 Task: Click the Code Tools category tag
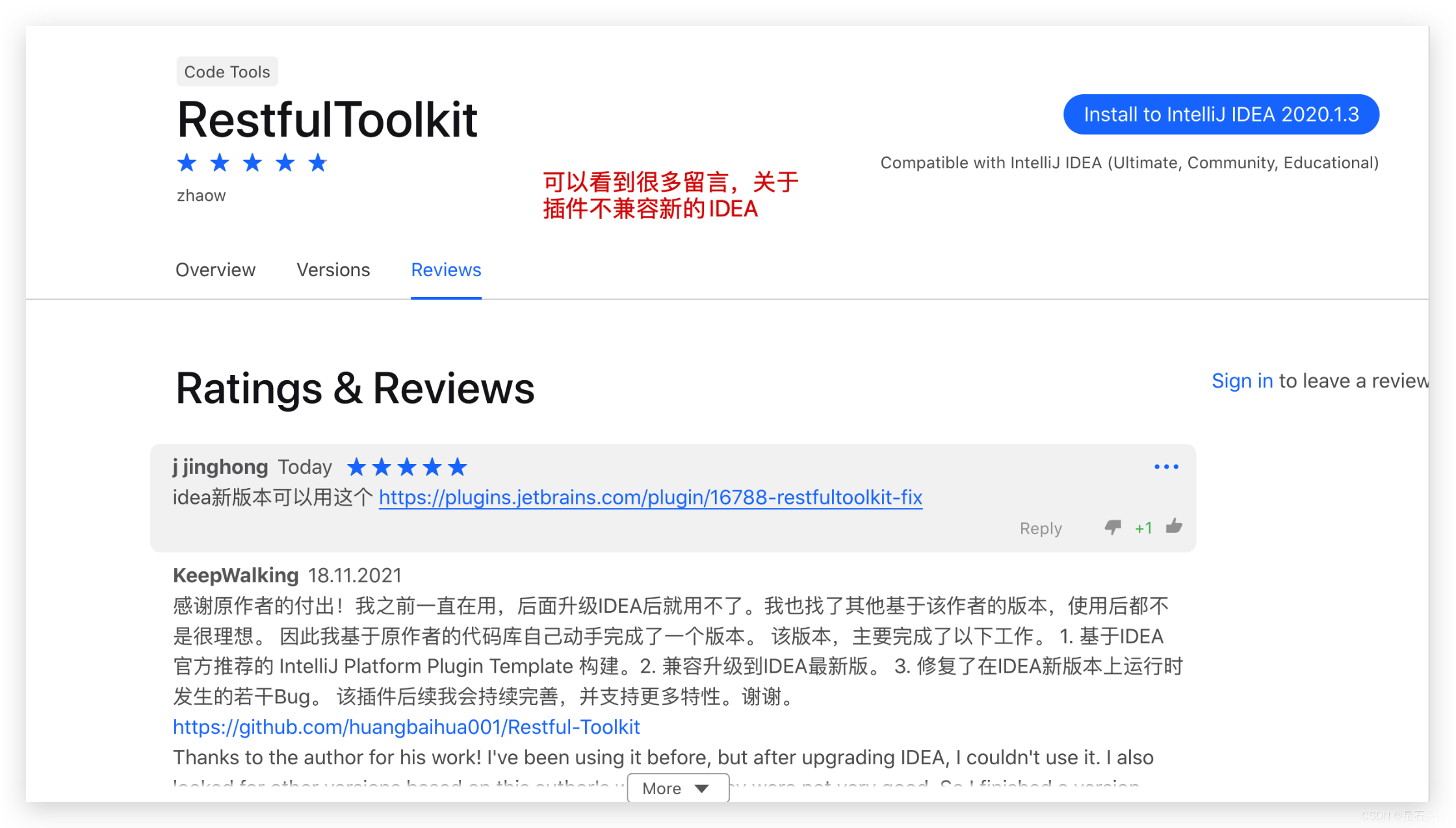pos(227,71)
